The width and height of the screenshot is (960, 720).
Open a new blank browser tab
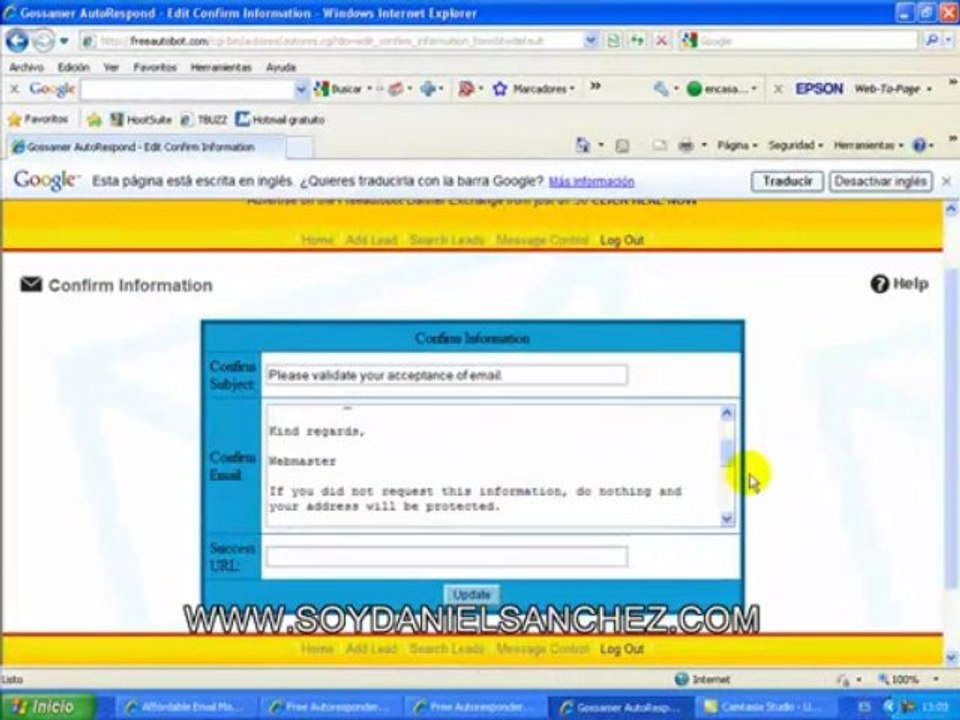pyautogui.click(x=299, y=148)
